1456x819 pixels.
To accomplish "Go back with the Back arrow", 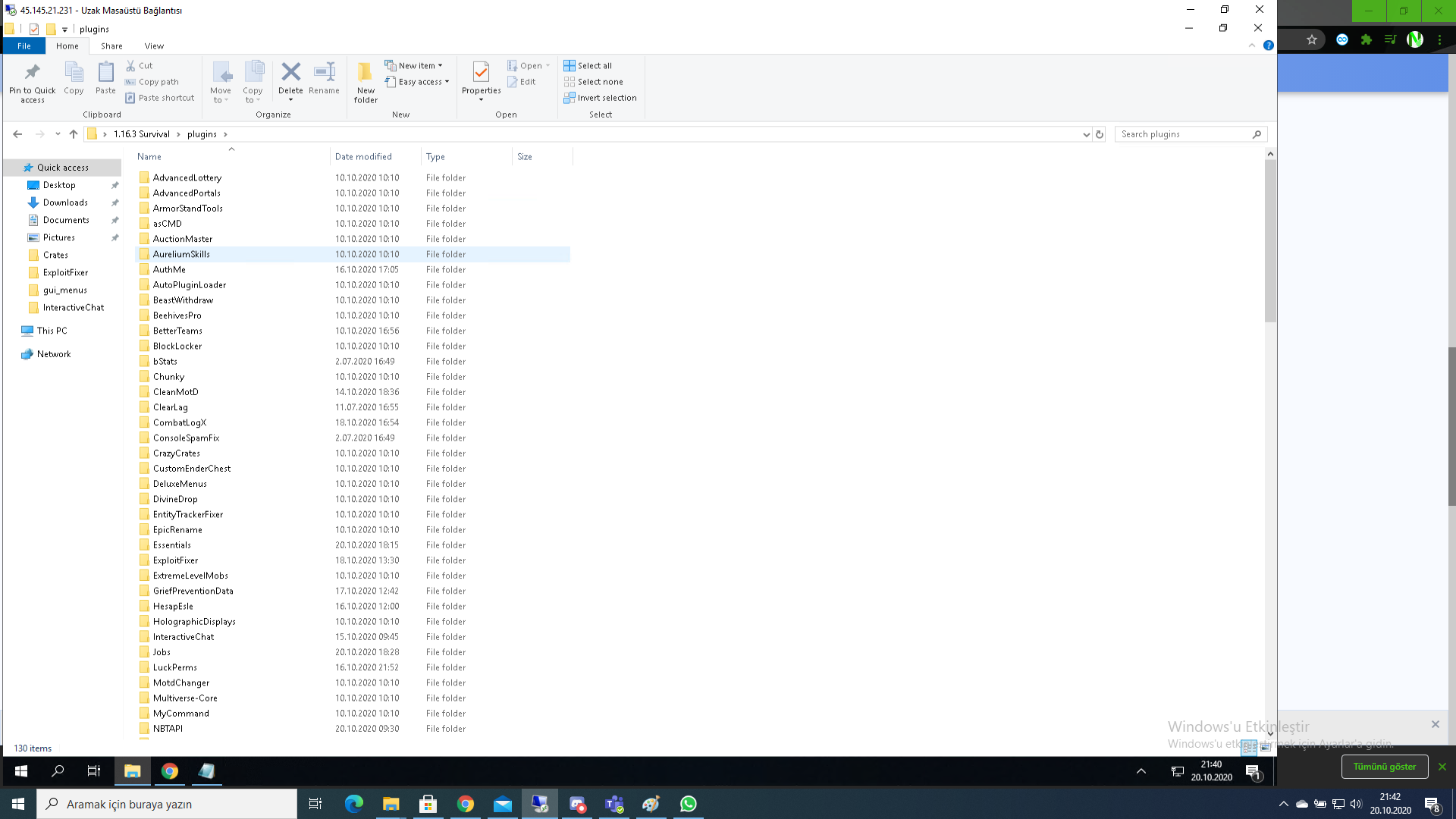I will [x=17, y=134].
